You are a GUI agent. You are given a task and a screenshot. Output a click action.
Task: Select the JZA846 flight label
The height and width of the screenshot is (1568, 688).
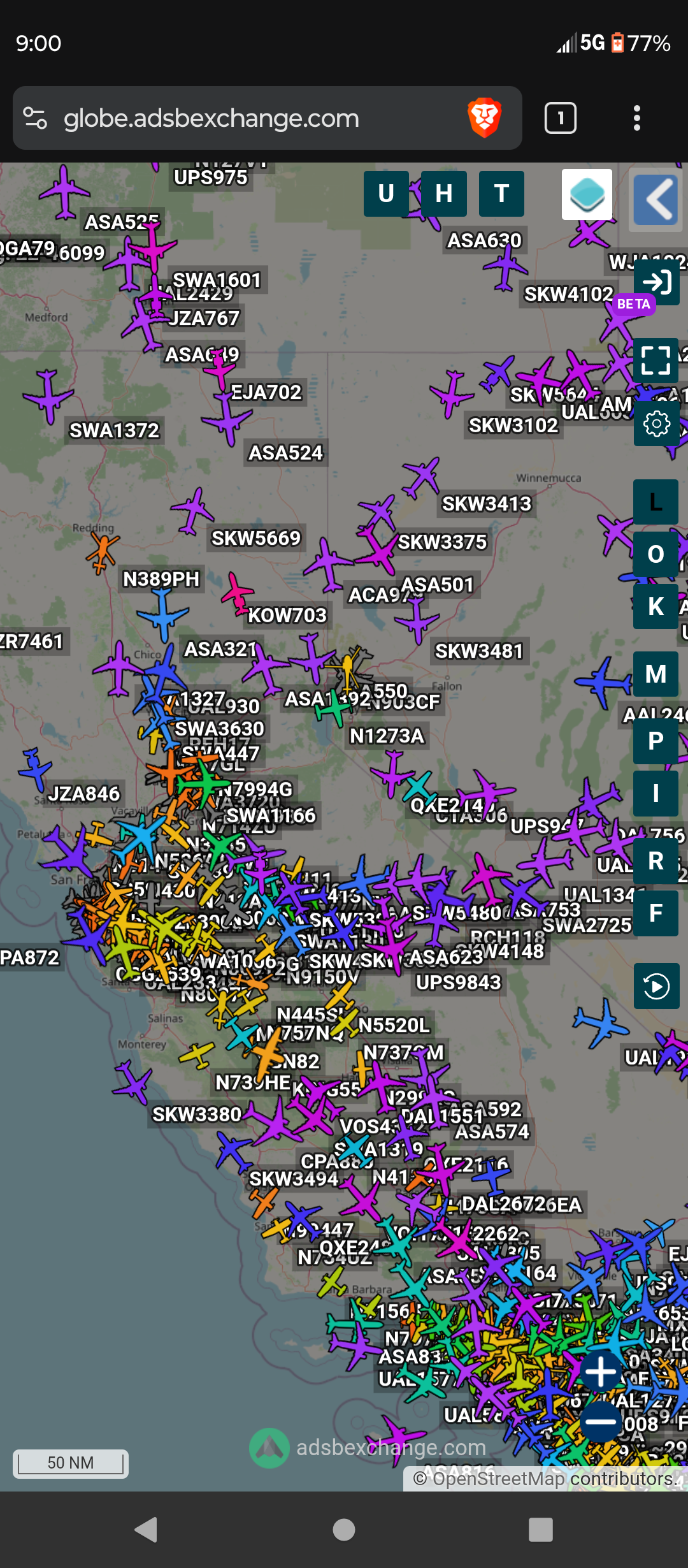tap(84, 794)
